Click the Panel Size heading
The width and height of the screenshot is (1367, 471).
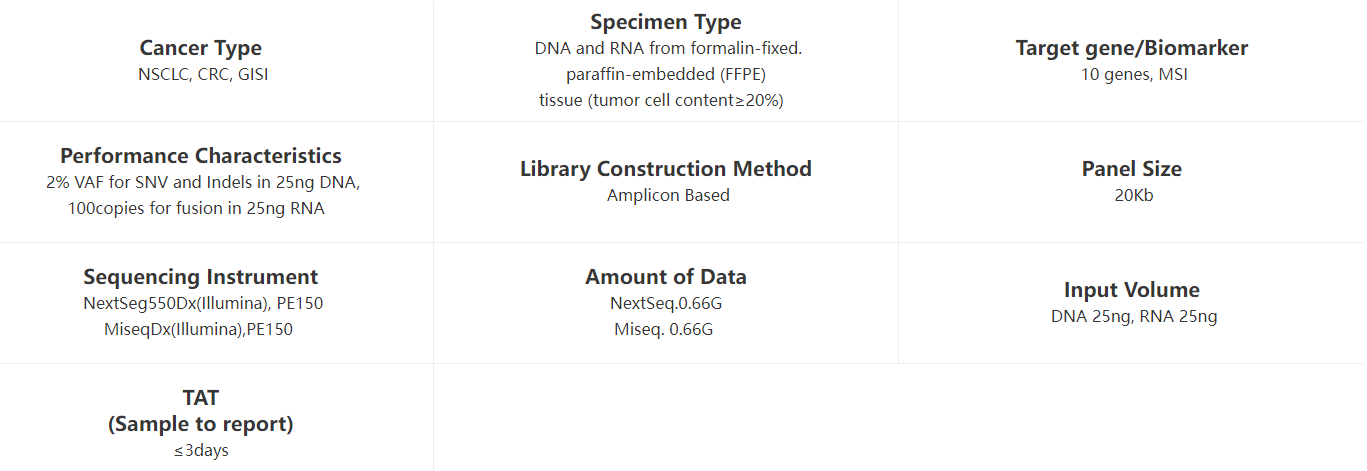coord(1132,169)
